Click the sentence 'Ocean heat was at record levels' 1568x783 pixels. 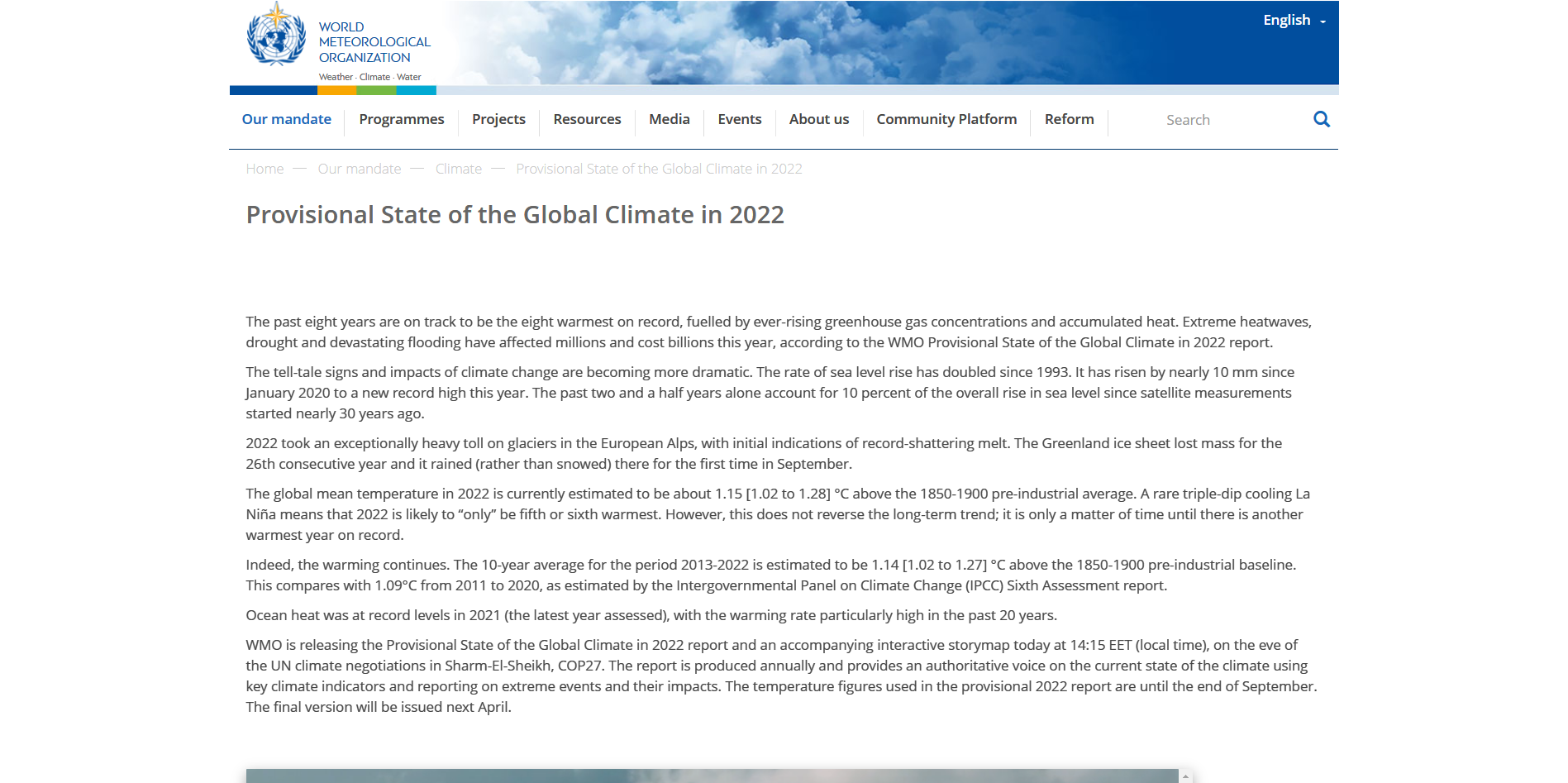tap(651, 615)
